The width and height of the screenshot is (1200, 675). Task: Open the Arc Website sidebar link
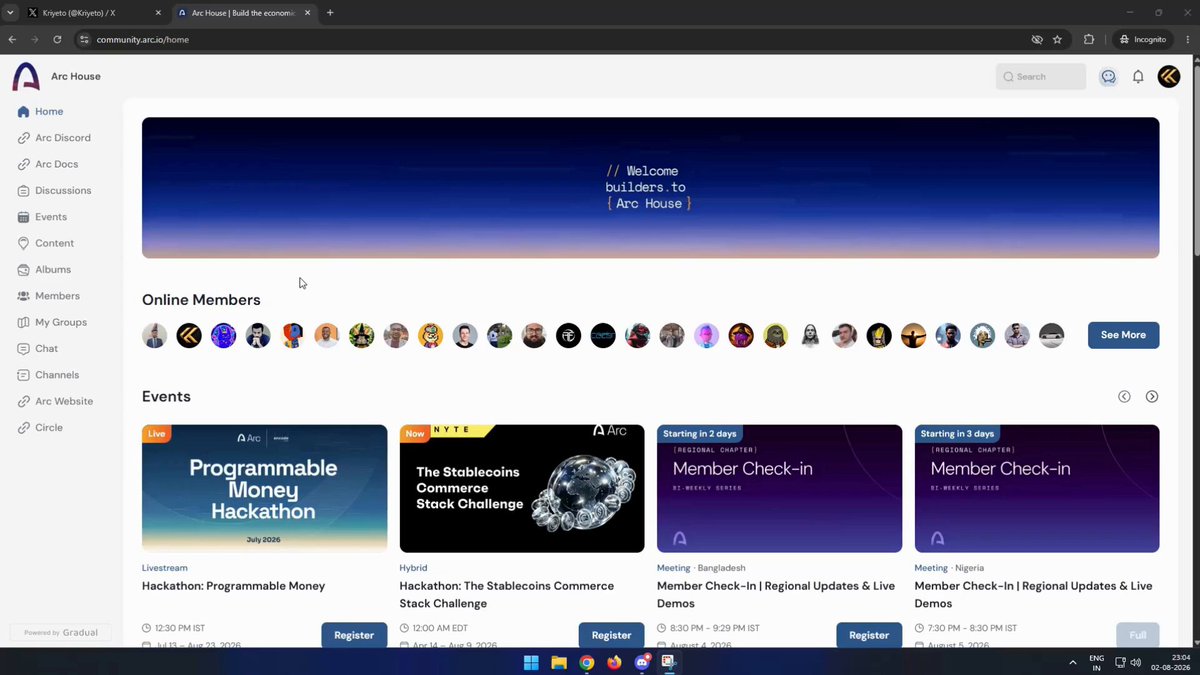coord(55,401)
